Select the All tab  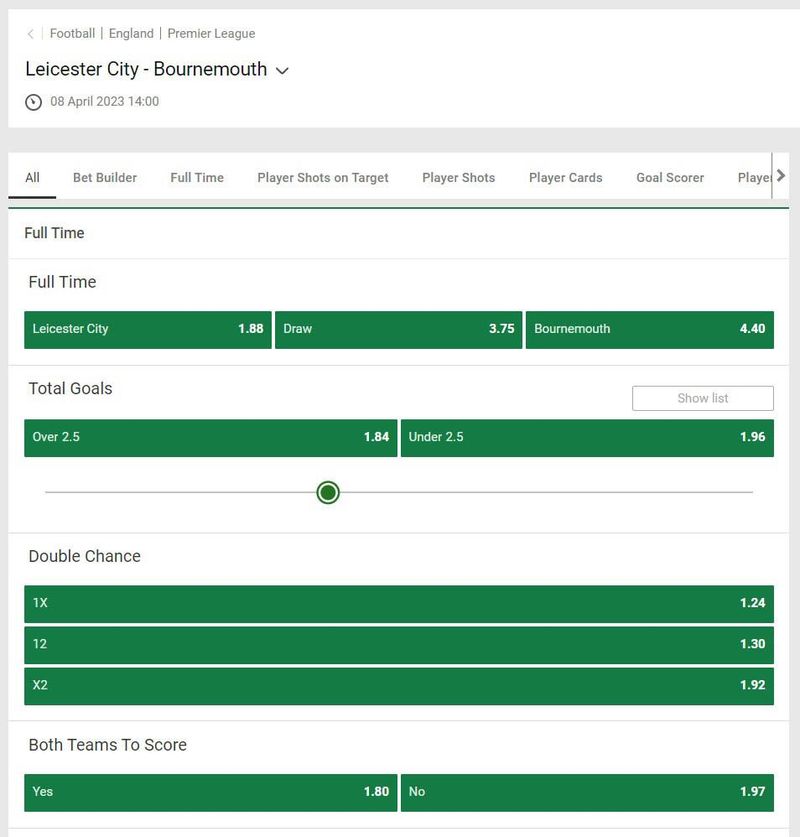(x=32, y=178)
